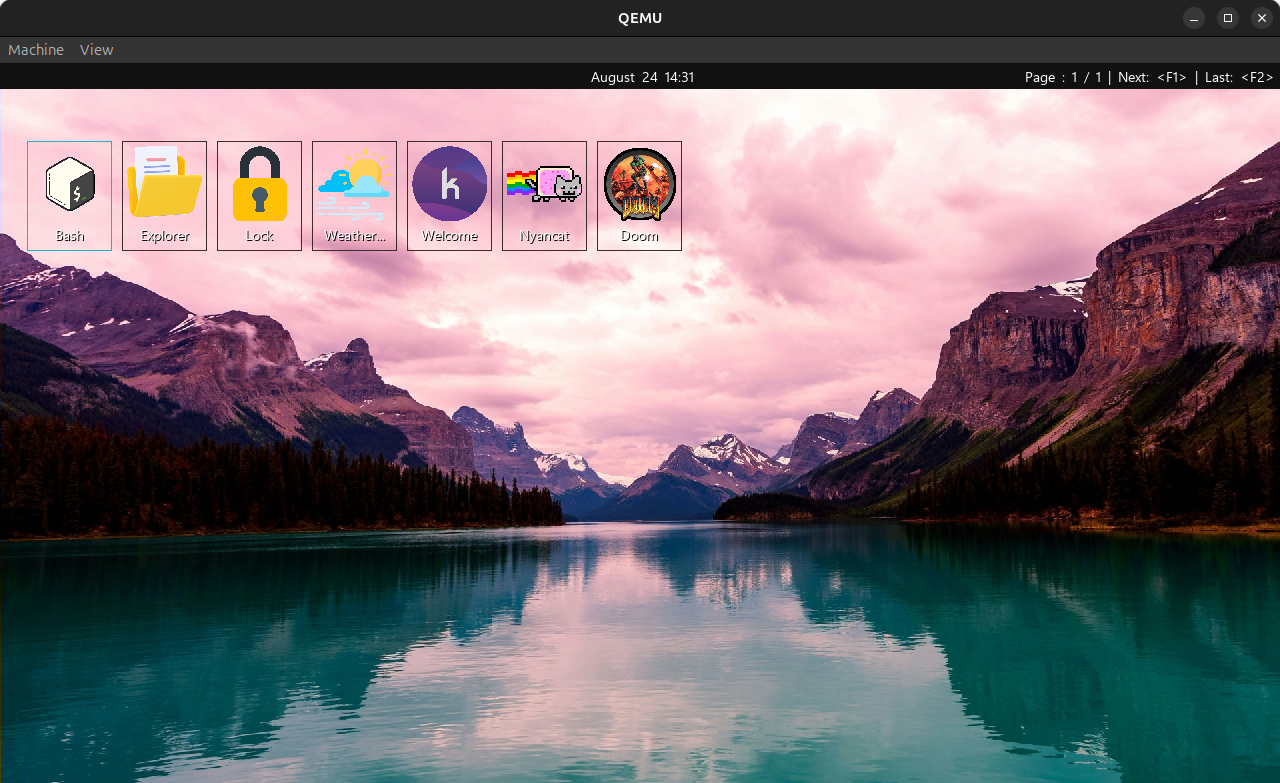Launch the Doom game icon
The image size is (1280, 783).
[639, 185]
